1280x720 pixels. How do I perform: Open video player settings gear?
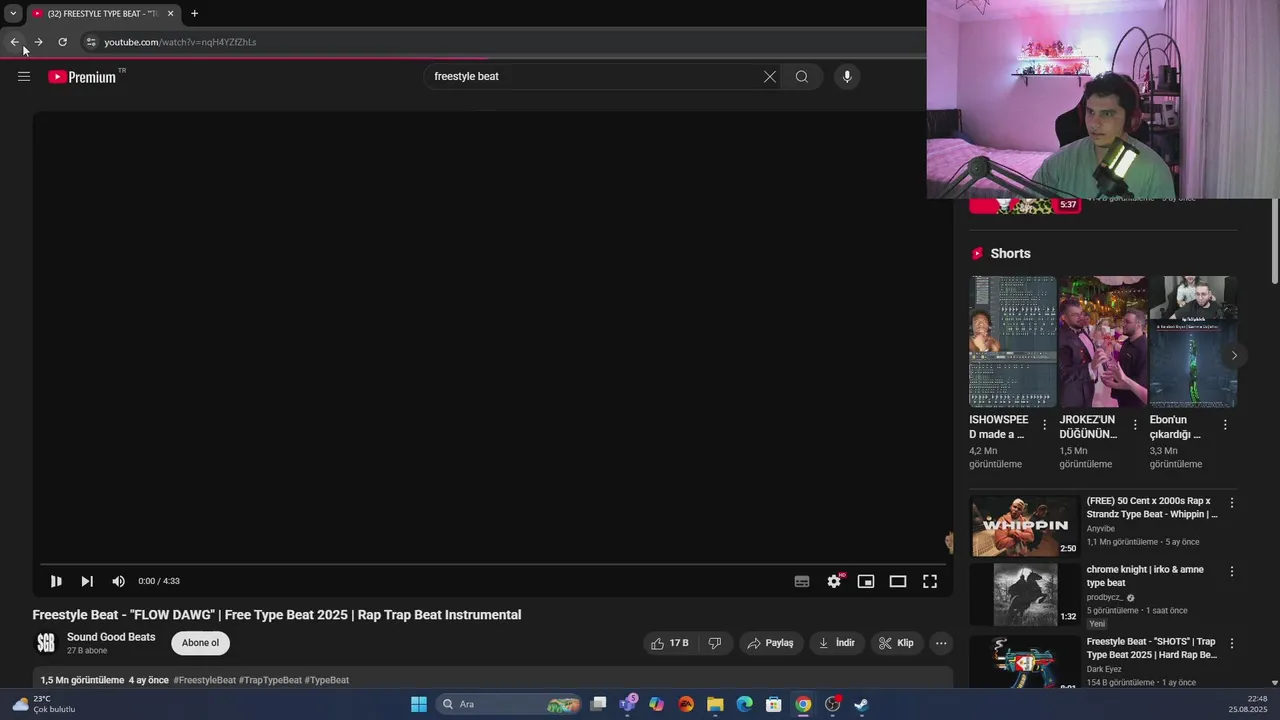point(834,581)
